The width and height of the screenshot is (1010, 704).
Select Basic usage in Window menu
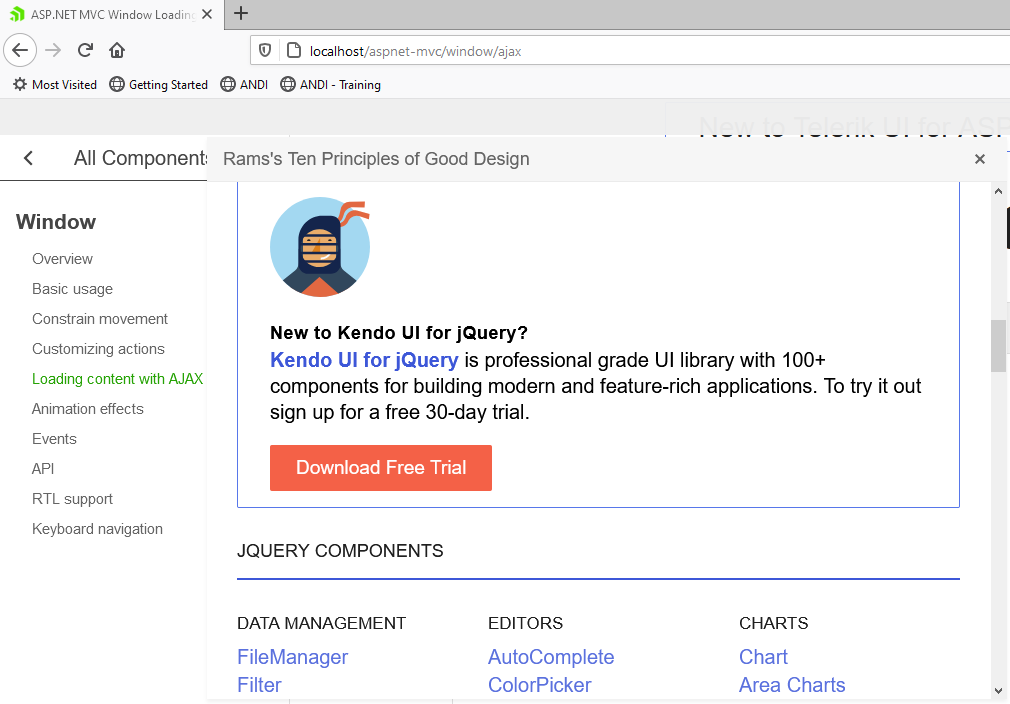tap(72, 289)
